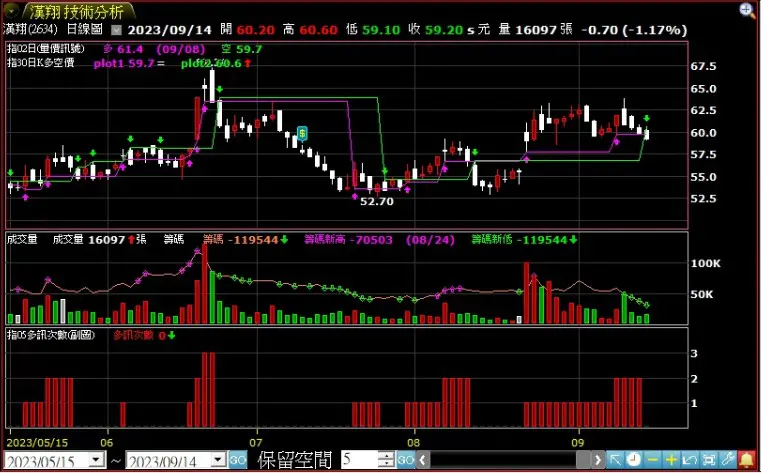The image size is (761, 473).
Task: Click the clock time-period icon
Action: [633, 459]
